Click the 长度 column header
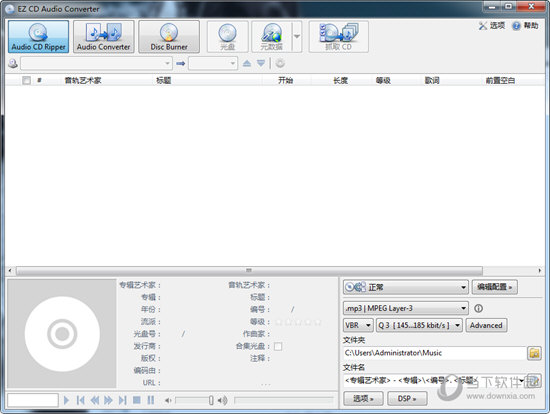550x414 pixels. (340, 80)
